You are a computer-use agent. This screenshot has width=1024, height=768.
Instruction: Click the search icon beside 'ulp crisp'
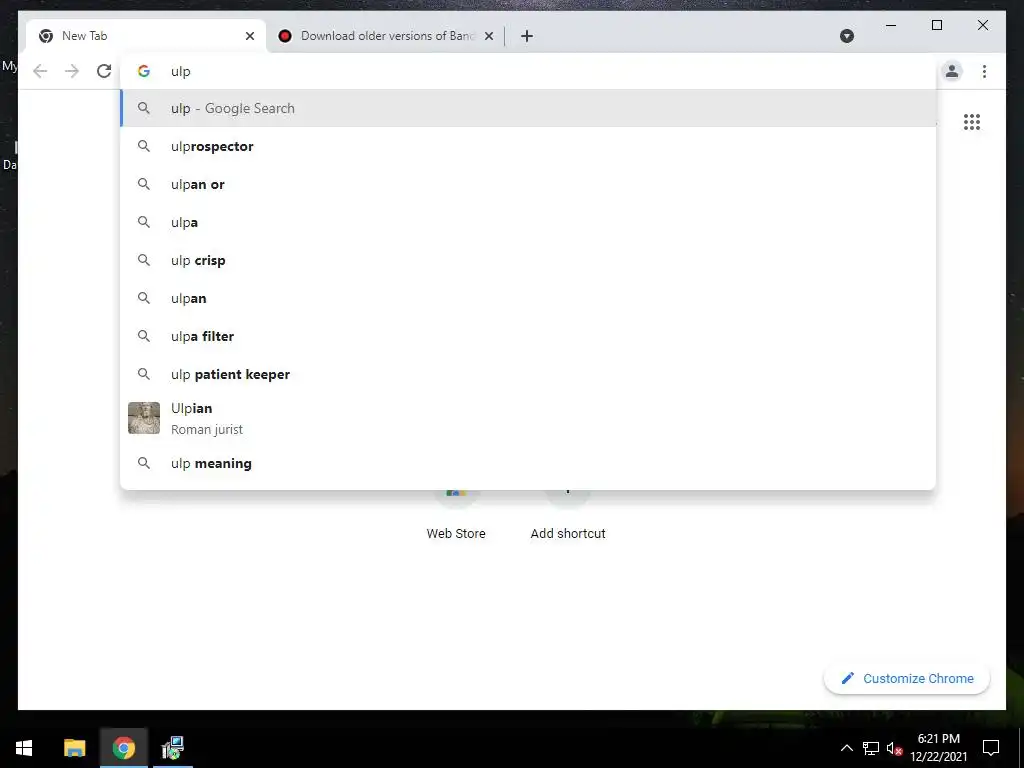pos(144,260)
